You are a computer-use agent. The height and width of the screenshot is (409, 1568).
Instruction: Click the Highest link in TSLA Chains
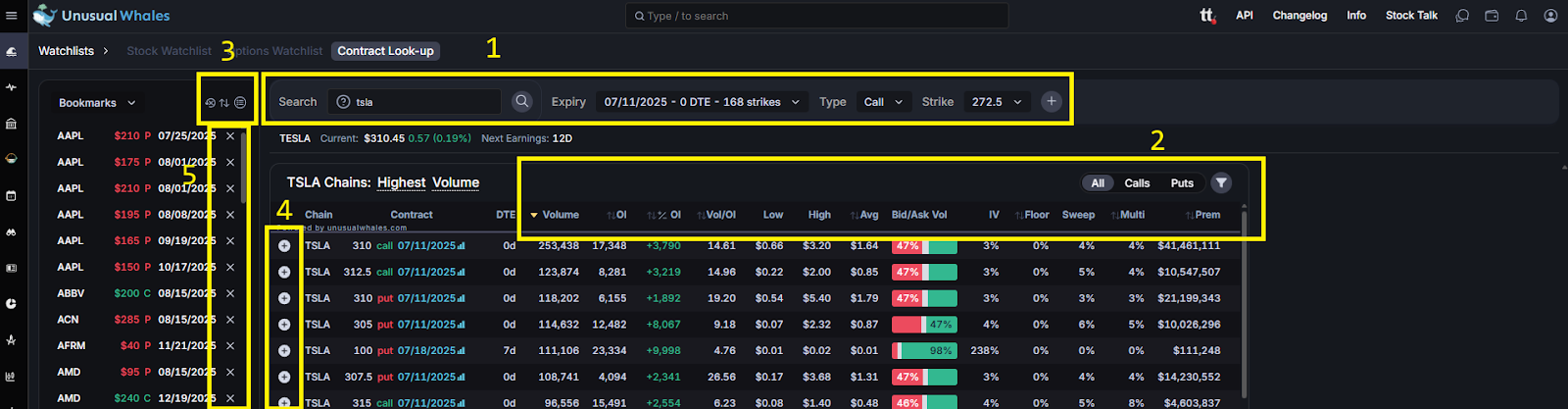point(401,182)
